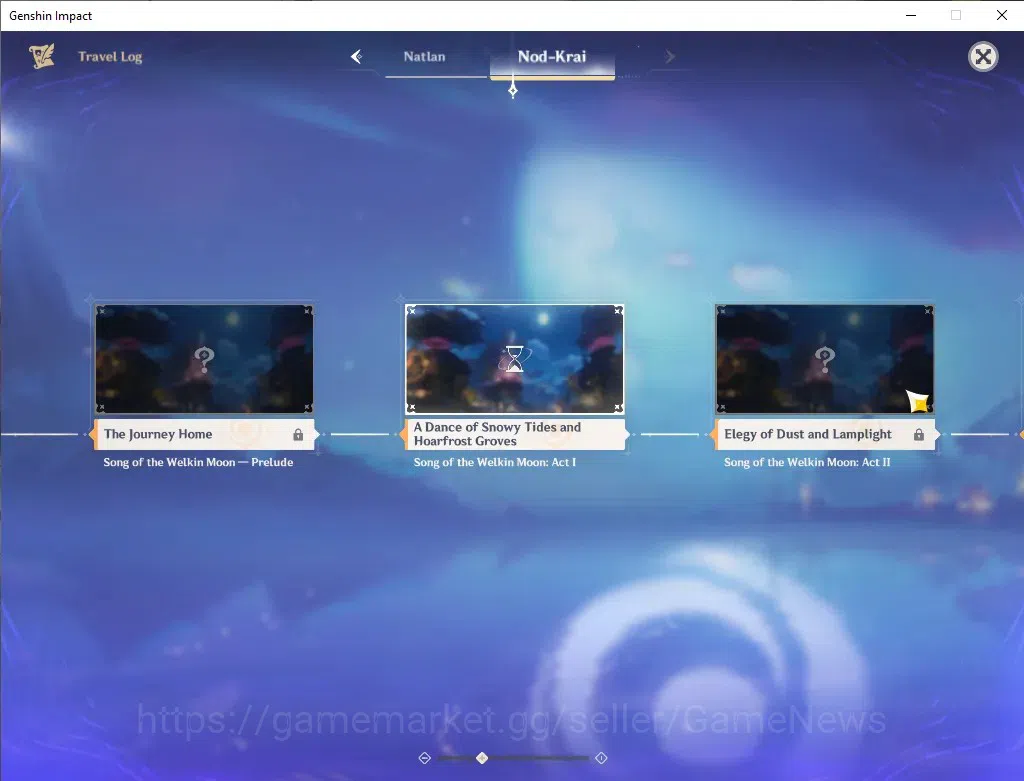
Task: Select the Elegy of Dust and Lamplight label
Action: (x=825, y=434)
